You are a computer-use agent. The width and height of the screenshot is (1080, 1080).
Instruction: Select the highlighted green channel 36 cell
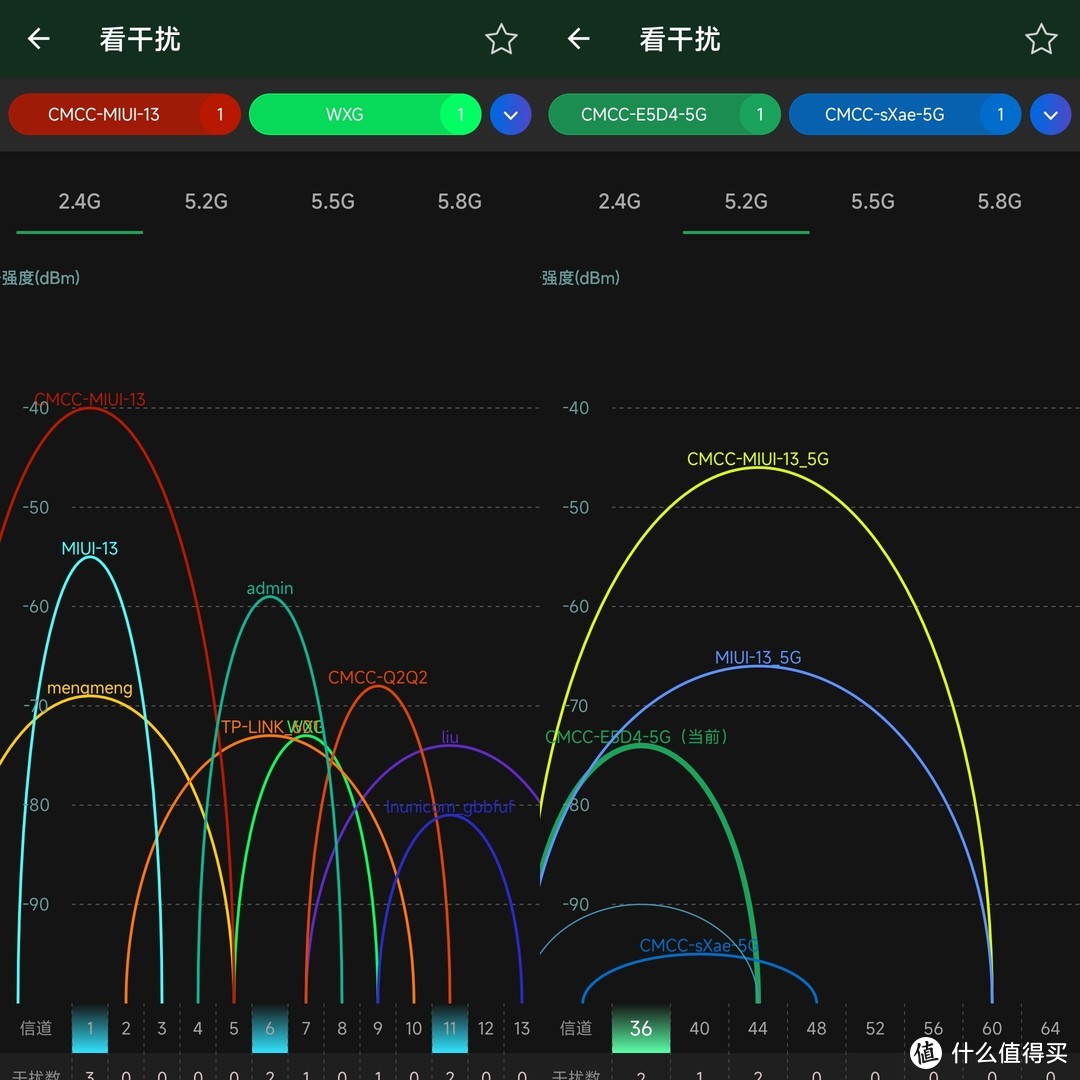pyautogui.click(x=641, y=1028)
